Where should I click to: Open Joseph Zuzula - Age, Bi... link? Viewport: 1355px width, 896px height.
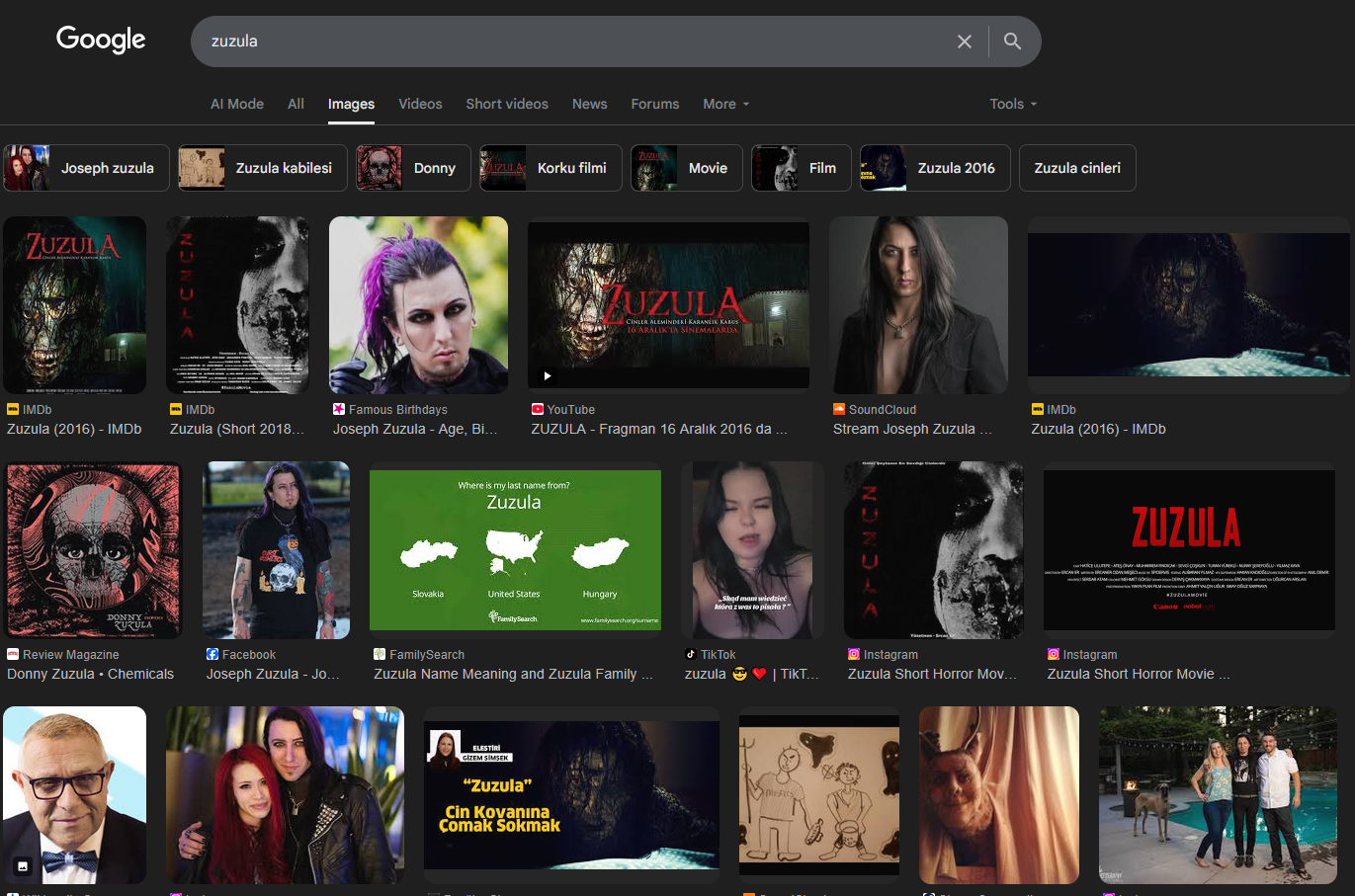coord(415,429)
